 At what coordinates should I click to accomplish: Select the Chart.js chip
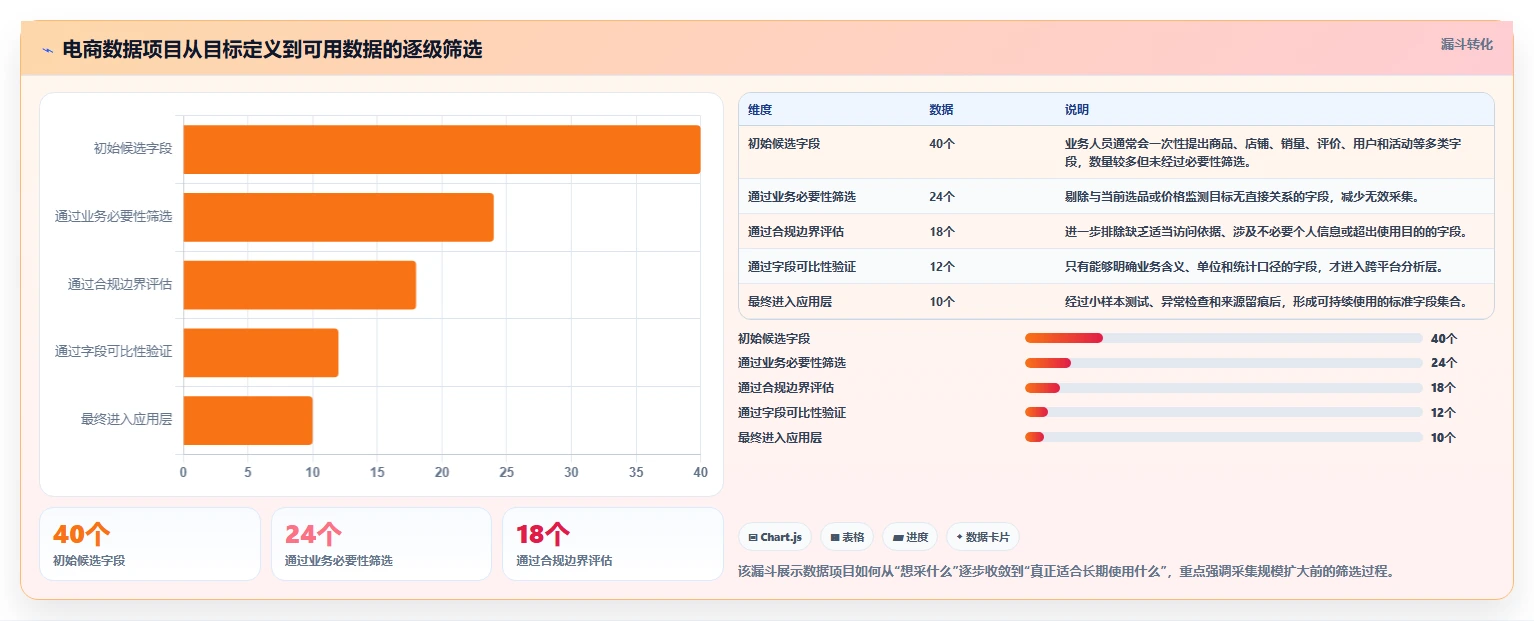pyautogui.click(x=775, y=537)
